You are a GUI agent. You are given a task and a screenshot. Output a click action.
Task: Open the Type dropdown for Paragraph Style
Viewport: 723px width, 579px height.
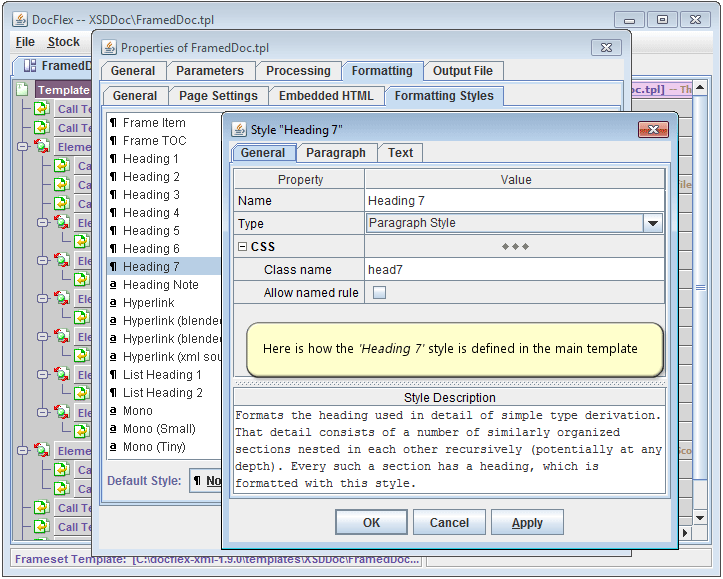(652, 224)
